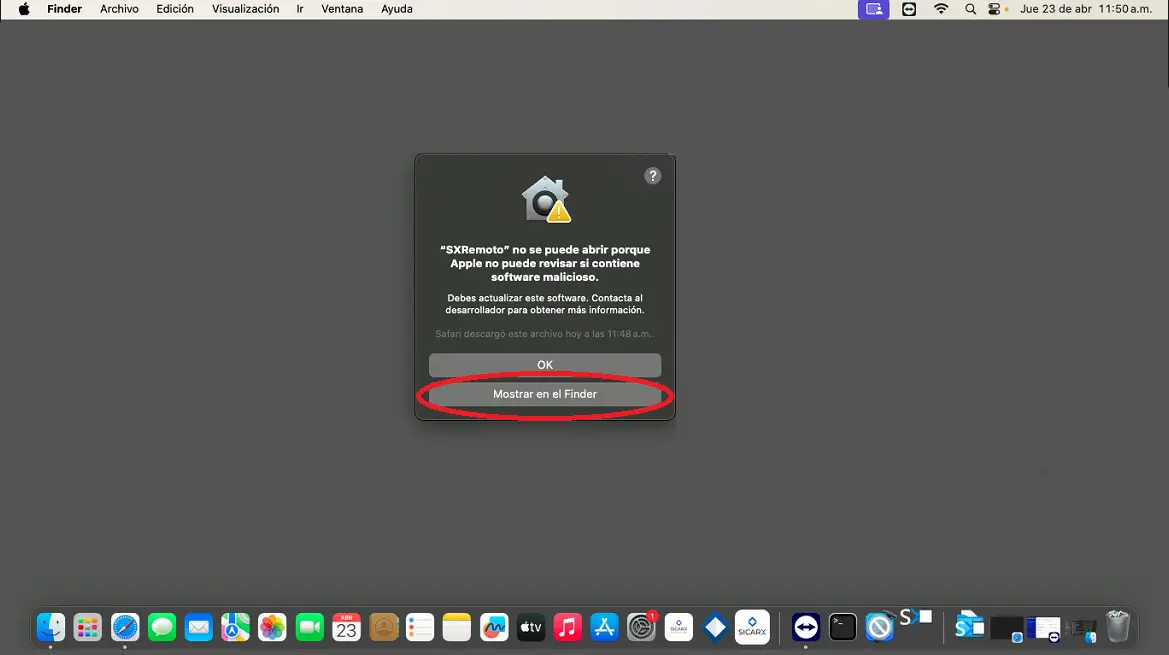Screen dimensions: 1169x655
Task: Open the small SICARX icon in Dock
Action: (678, 627)
